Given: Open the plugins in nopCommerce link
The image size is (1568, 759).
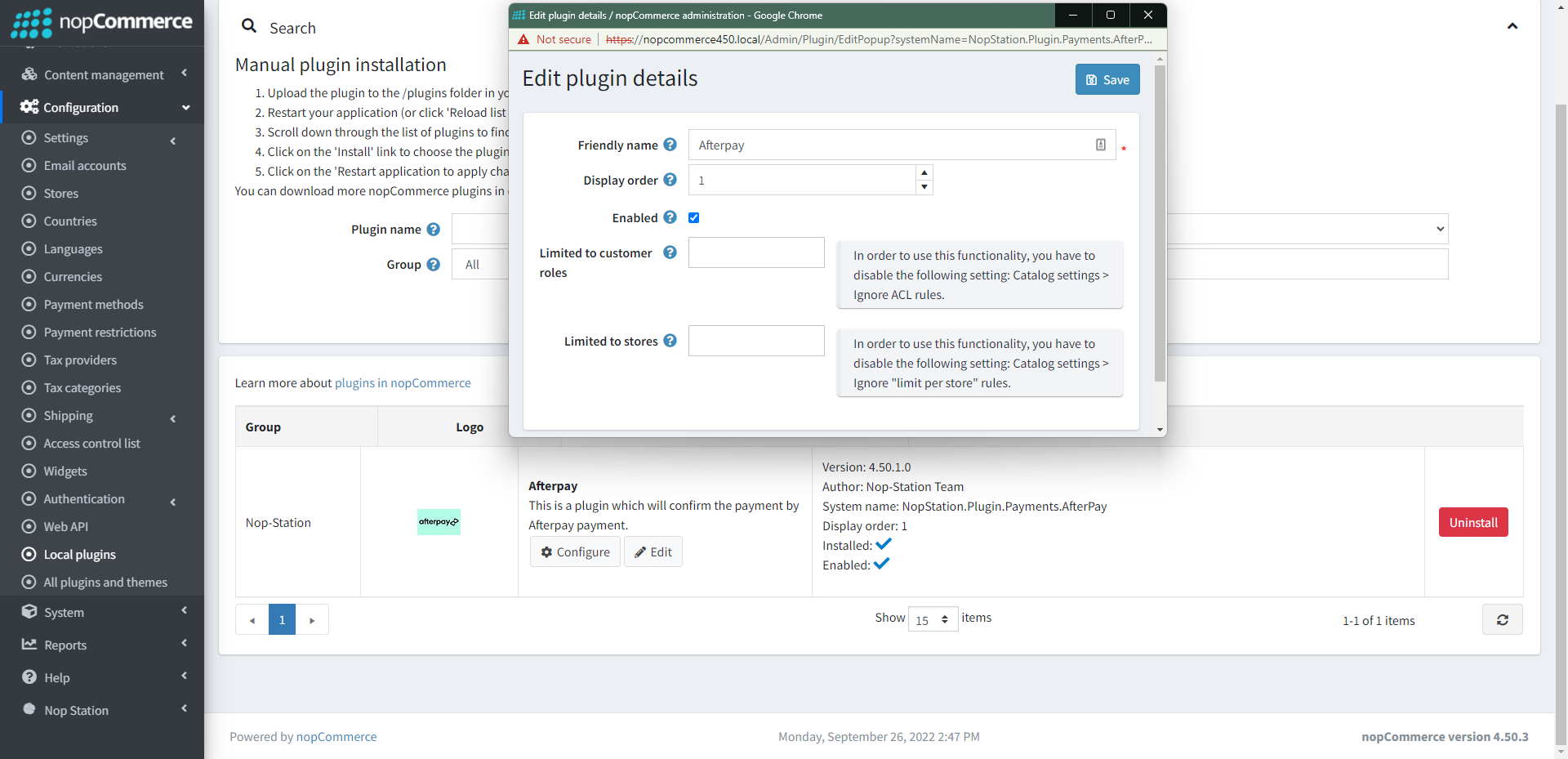Looking at the screenshot, I should coord(403,383).
